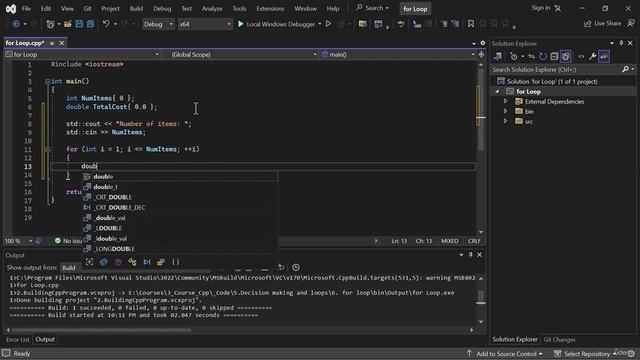Click Solution Explorer search magnifier icon
Screen dimensions: 640x360
625,69
